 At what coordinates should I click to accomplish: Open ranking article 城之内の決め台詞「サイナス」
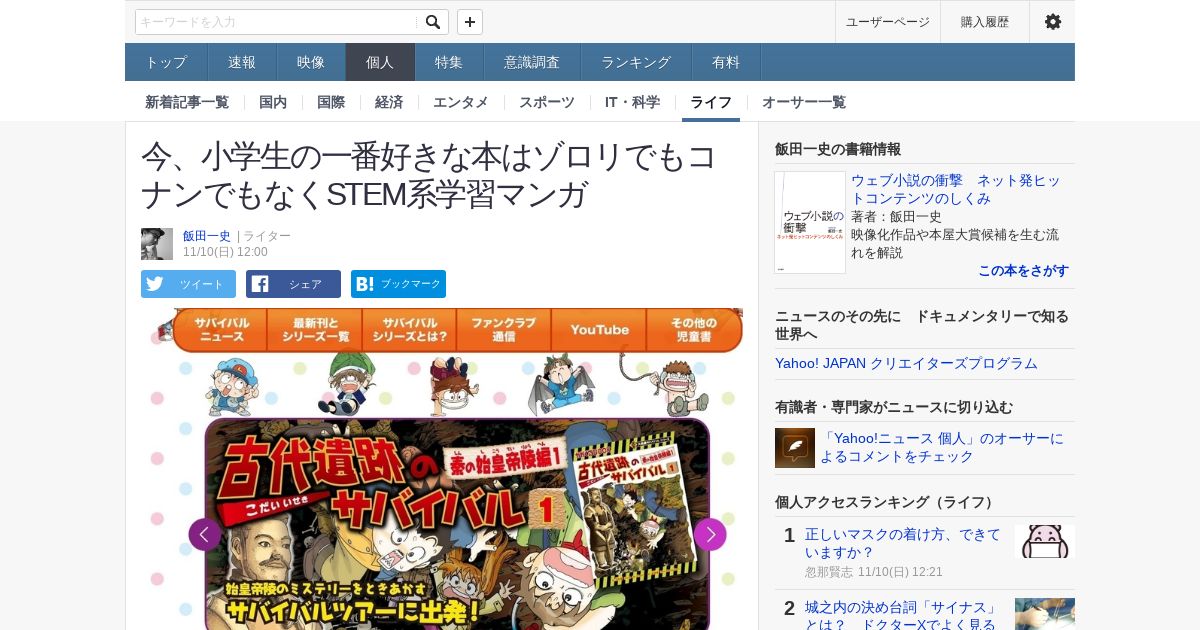point(903,615)
